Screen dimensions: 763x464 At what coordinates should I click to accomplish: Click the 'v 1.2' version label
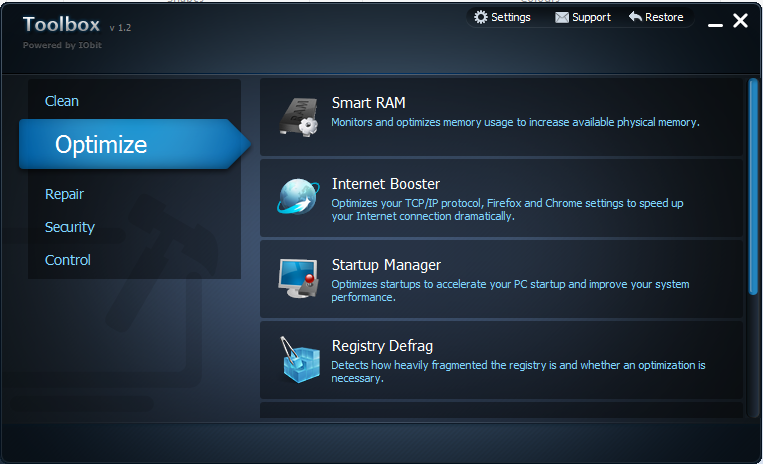click(x=120, y=28)
